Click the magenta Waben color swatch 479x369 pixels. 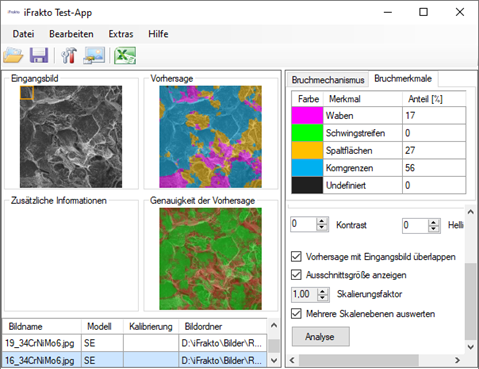[x=307, y=116]
